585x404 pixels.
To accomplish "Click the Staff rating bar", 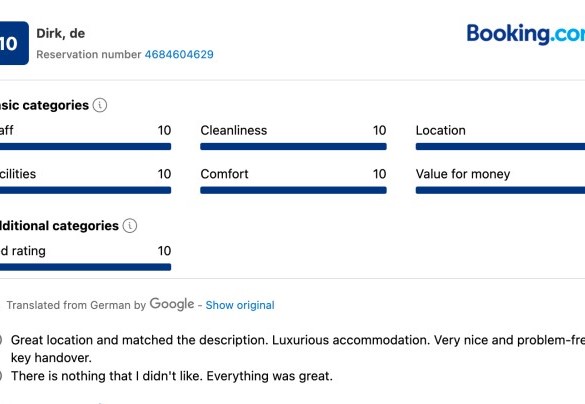I will click(85, 147).
